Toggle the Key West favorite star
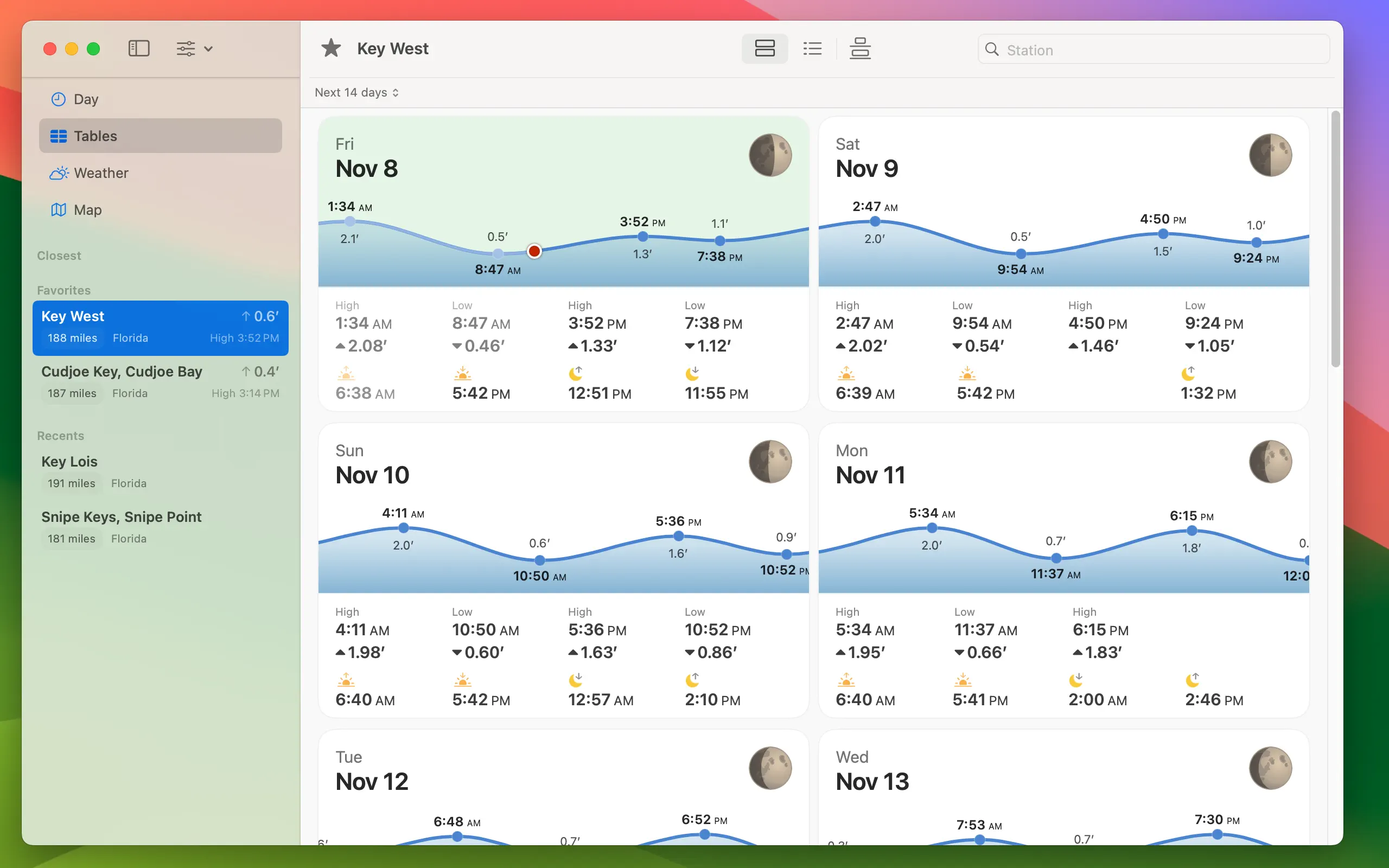The height and width of the screenshot is (868, 1389). tap(330, 49)
